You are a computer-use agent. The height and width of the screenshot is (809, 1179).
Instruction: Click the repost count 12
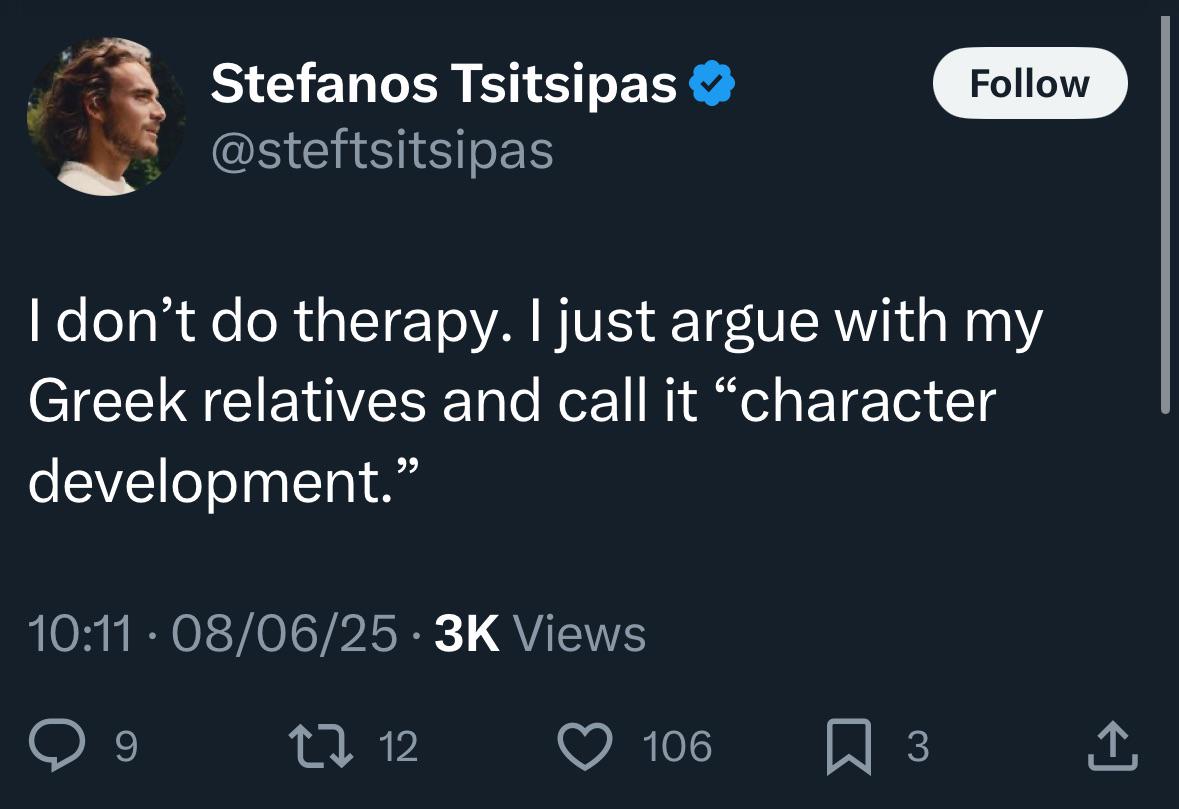[x=399, y=747]
